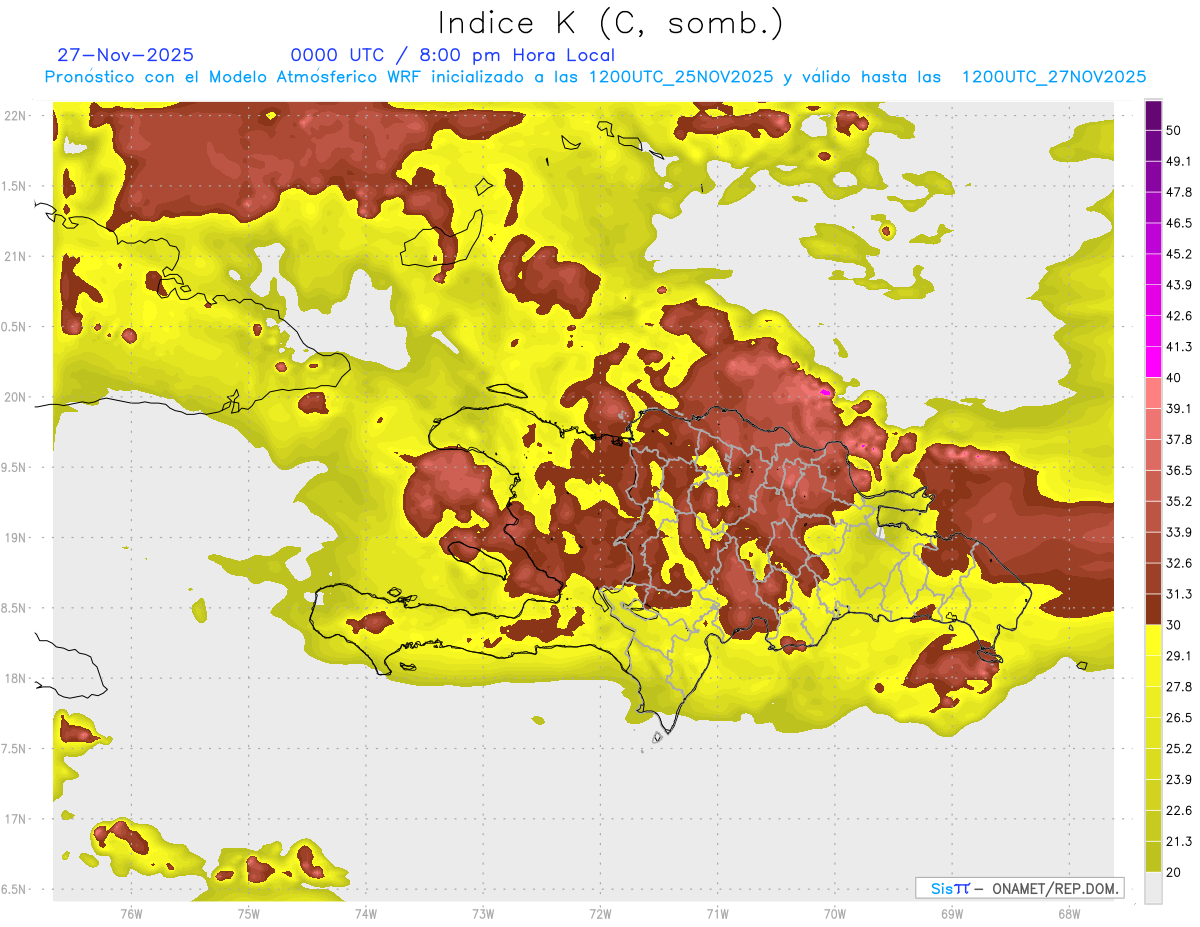Click the '21.3' colorbar value

coord(1179,842)
